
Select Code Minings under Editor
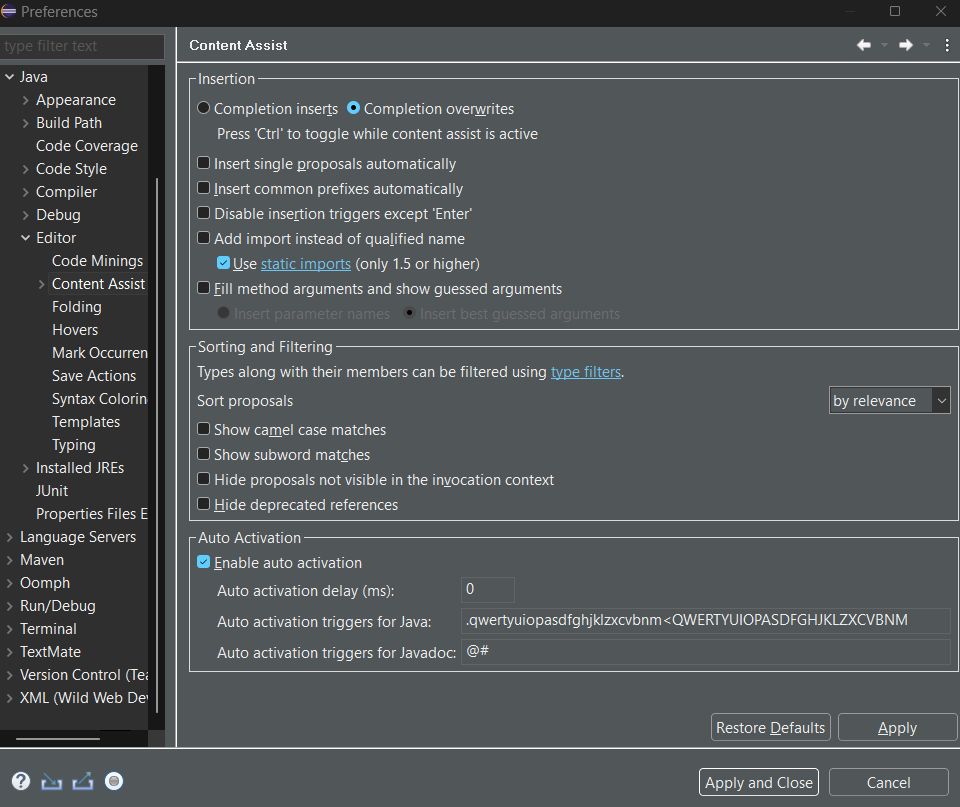point(97,261)
